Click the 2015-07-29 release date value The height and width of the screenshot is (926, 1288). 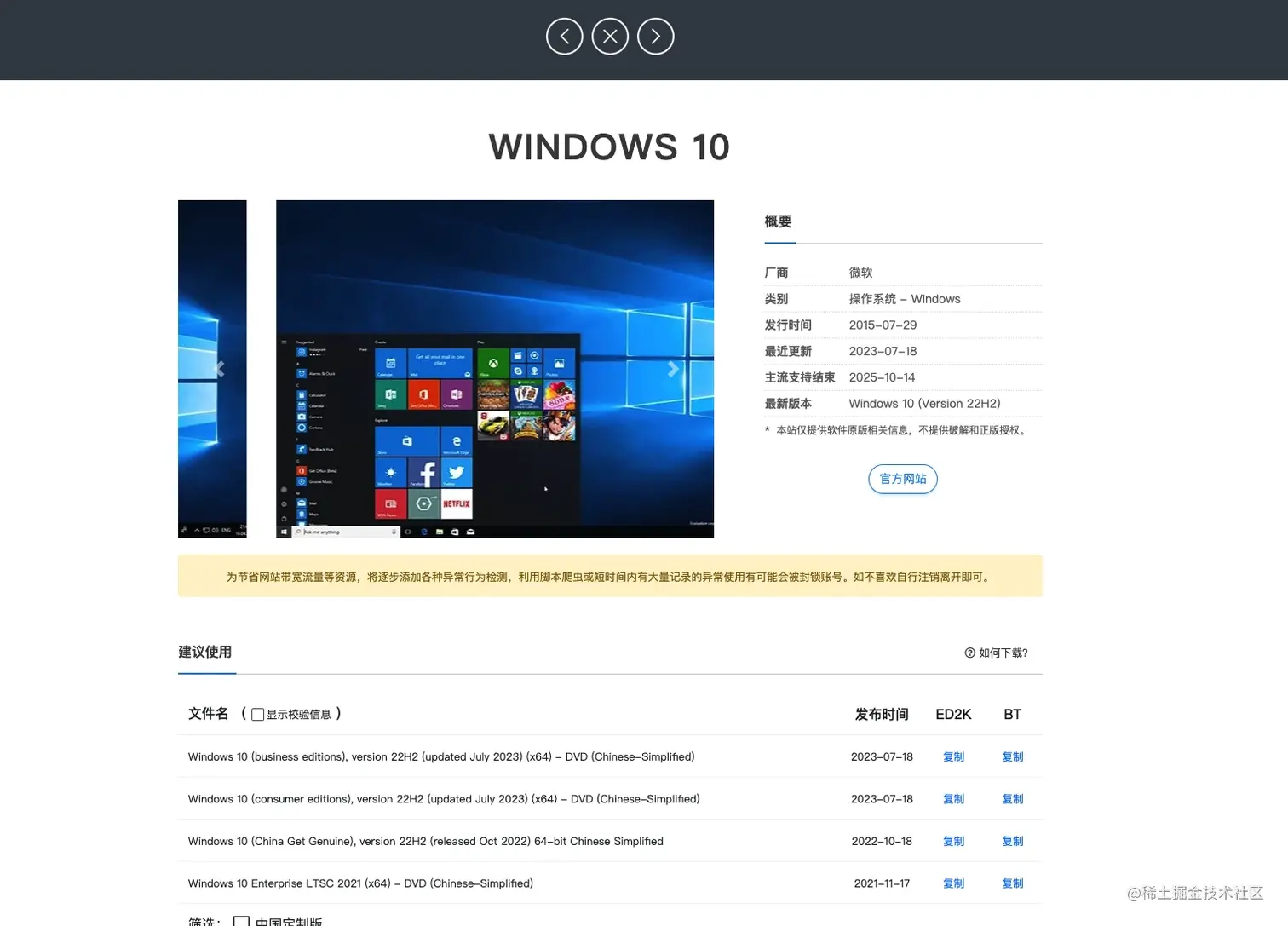pos(883,325)
